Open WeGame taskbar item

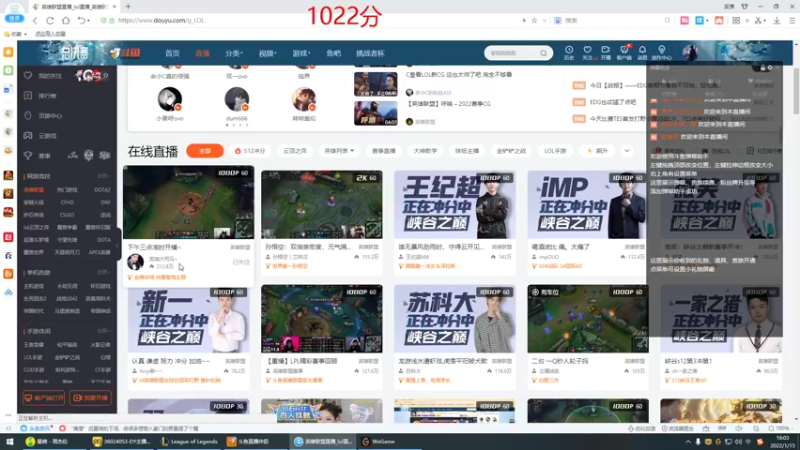point(379,441)
